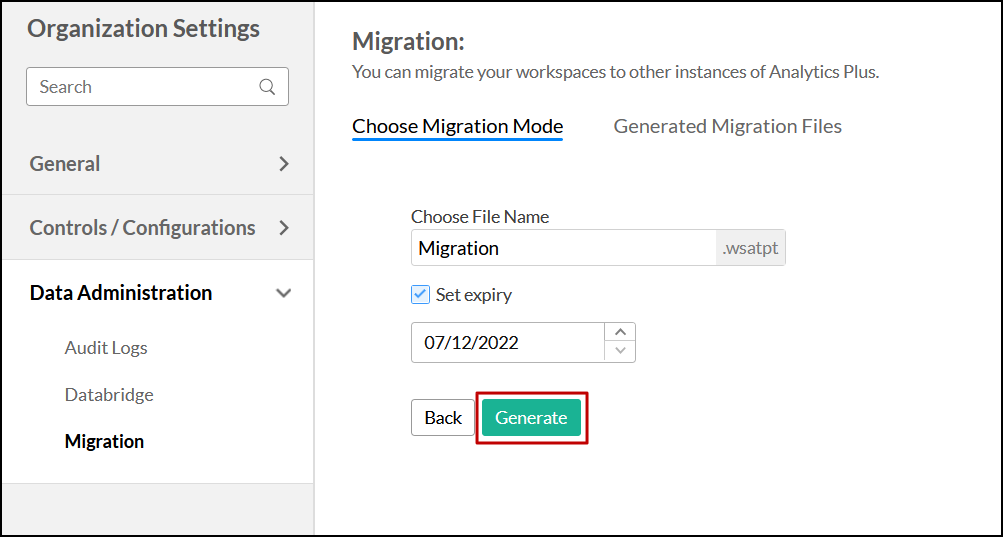Screen dimensions: 1003x537
Task: Click the Data Administration heading
Action: click(121, 293)
